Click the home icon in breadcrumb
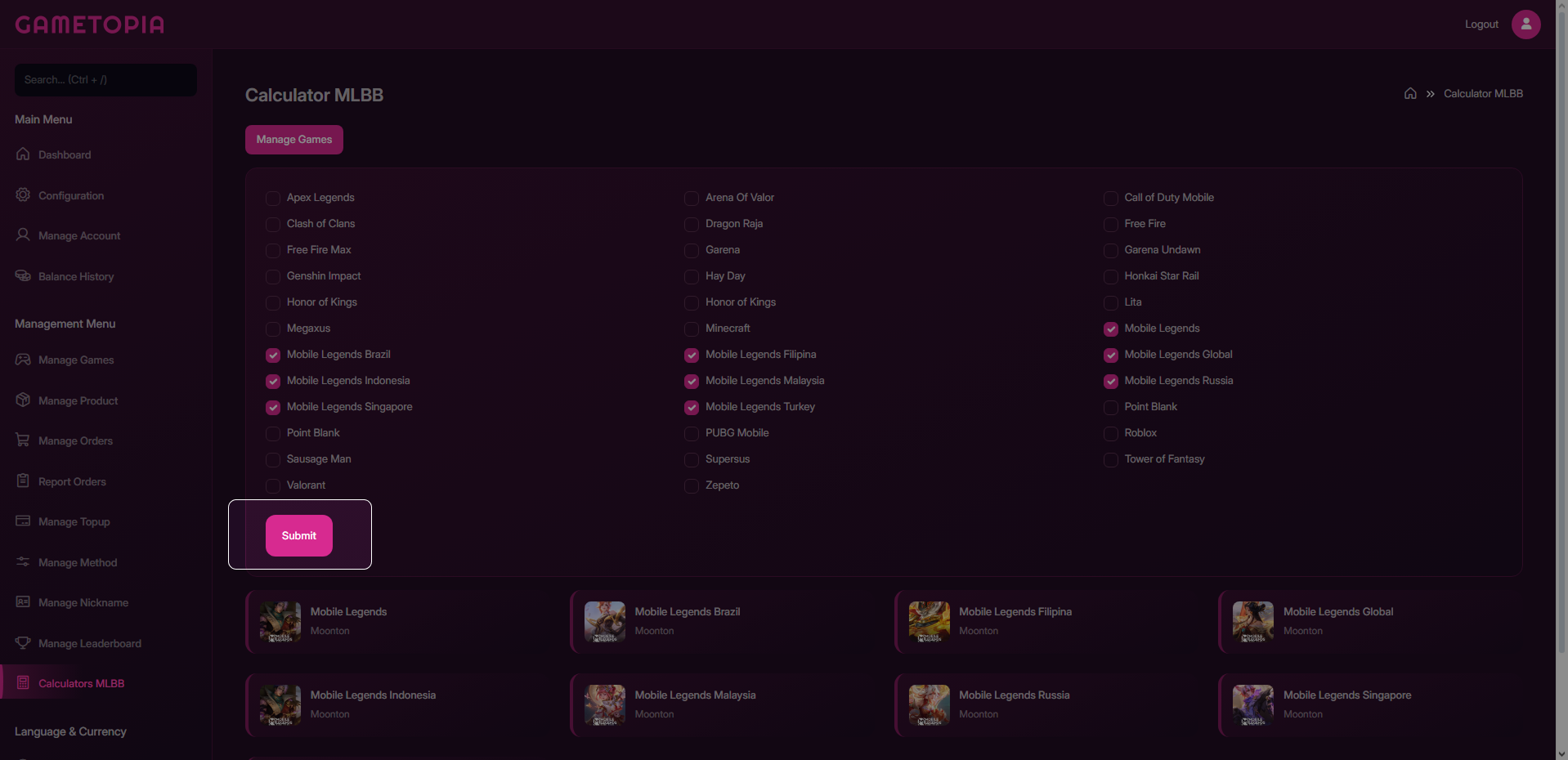1568x760 pixels. point(1410,93)
